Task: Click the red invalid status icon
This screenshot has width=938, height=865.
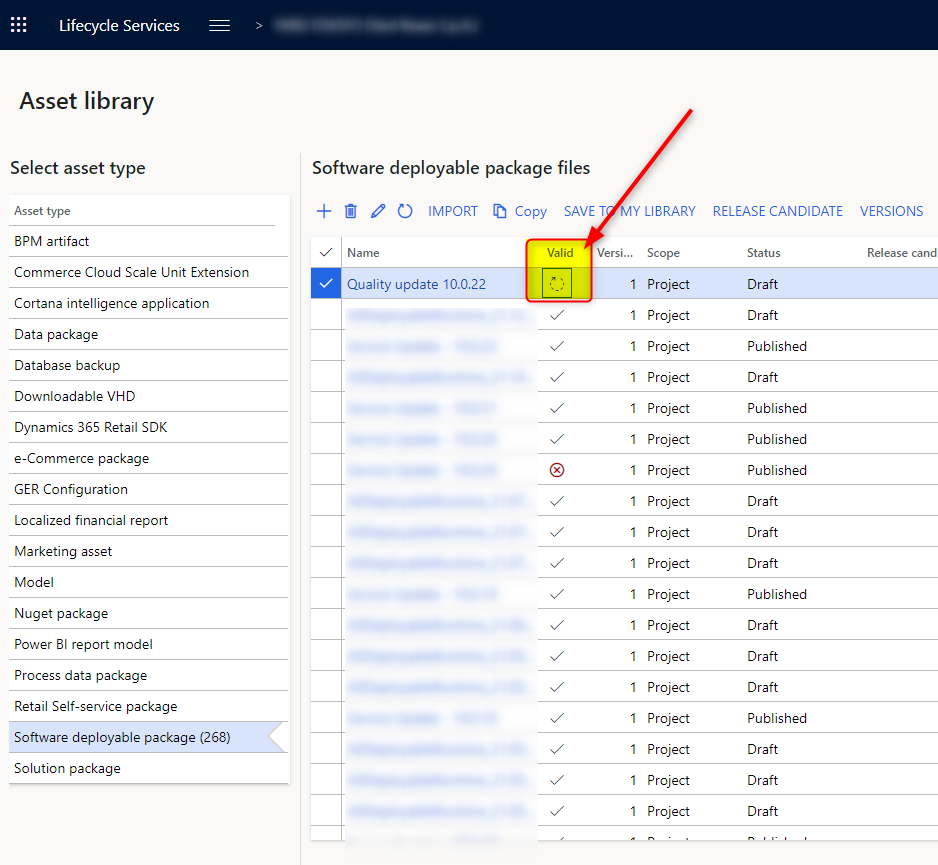Action: 557,470
